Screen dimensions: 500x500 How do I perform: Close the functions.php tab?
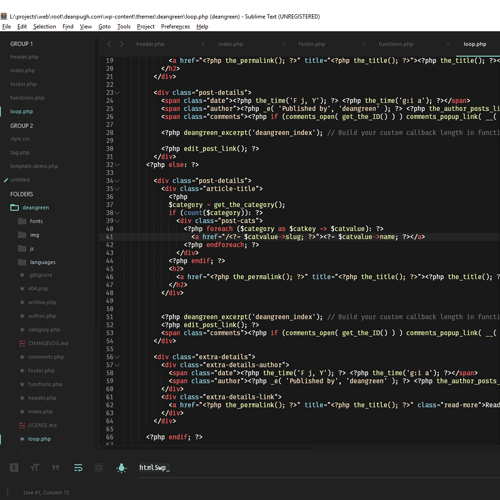click(448, 44)
